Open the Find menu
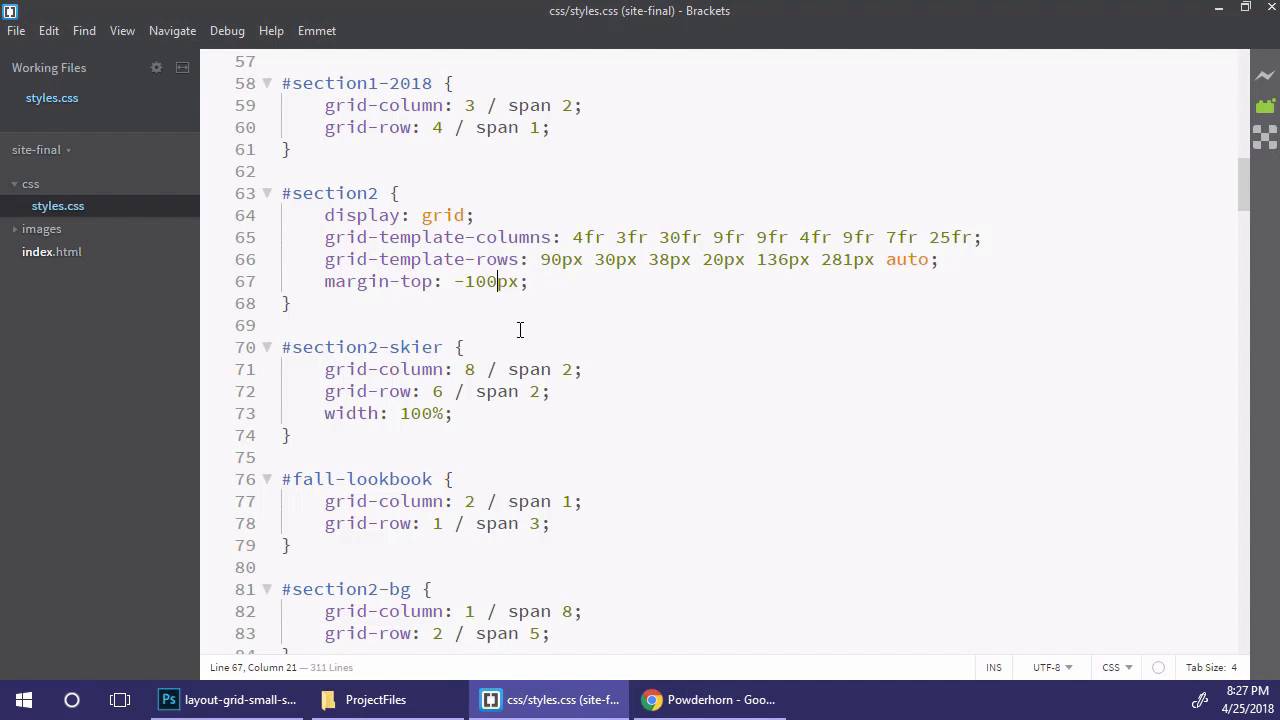Viewport: 1280px width, 720px height. (84, 31)
